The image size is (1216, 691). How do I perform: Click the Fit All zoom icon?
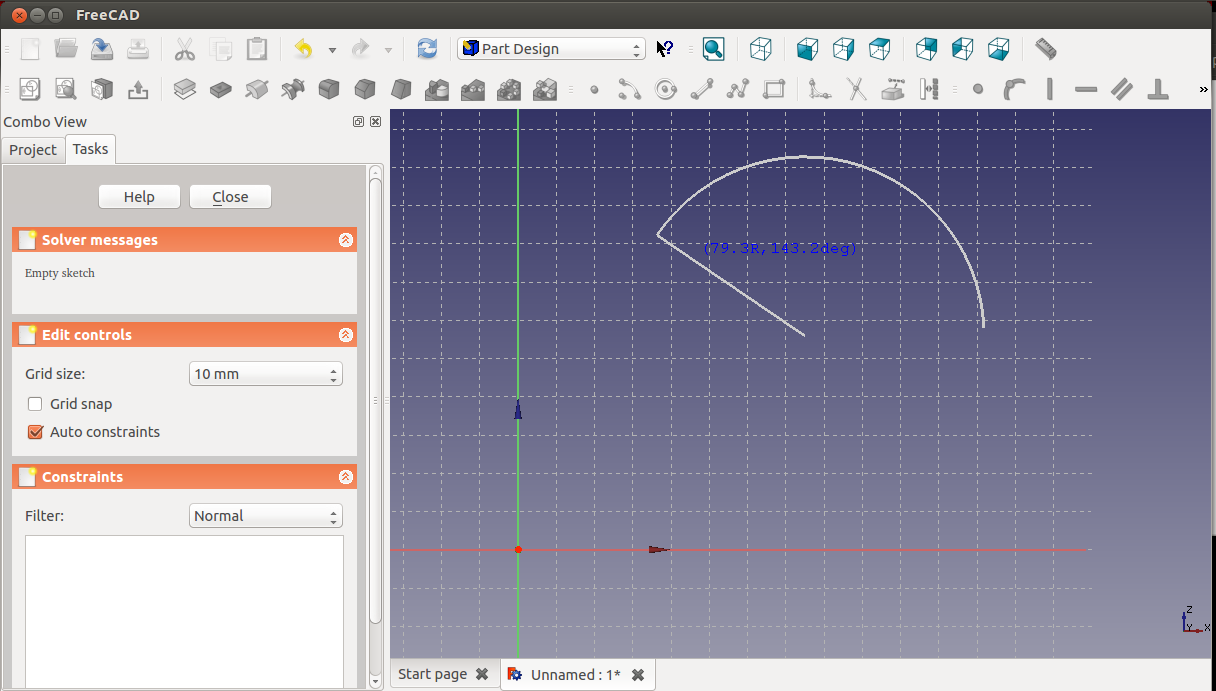point(713,49)
